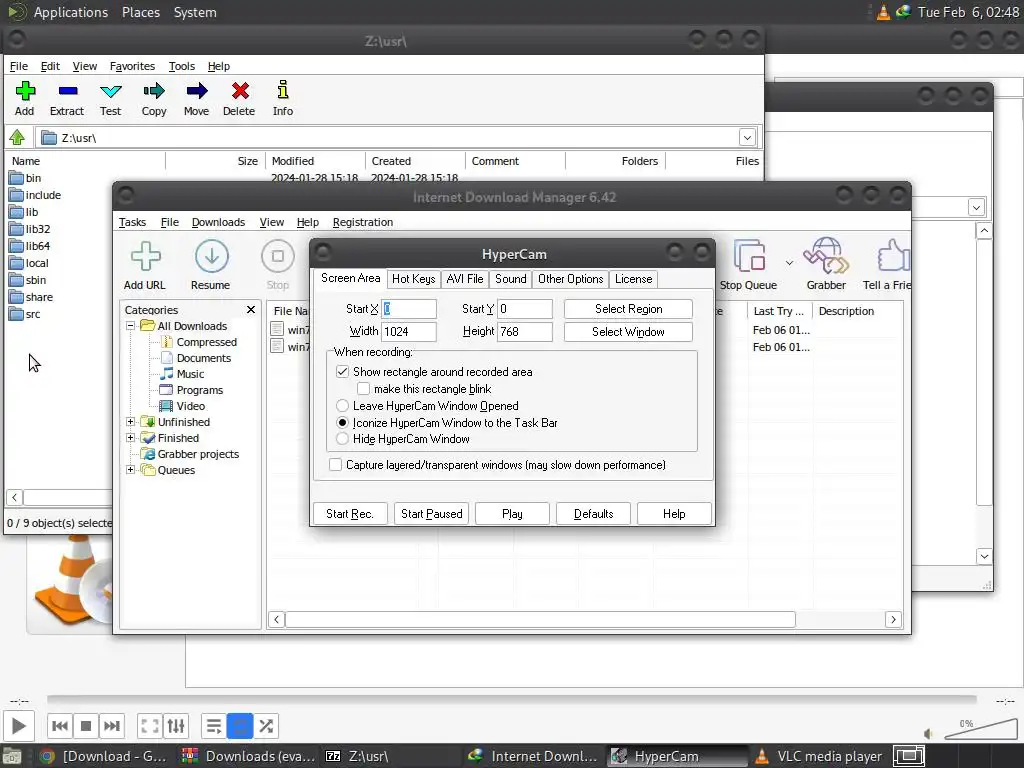Switch to Hot Keys tab in HyperCam

tap(413, 279)
